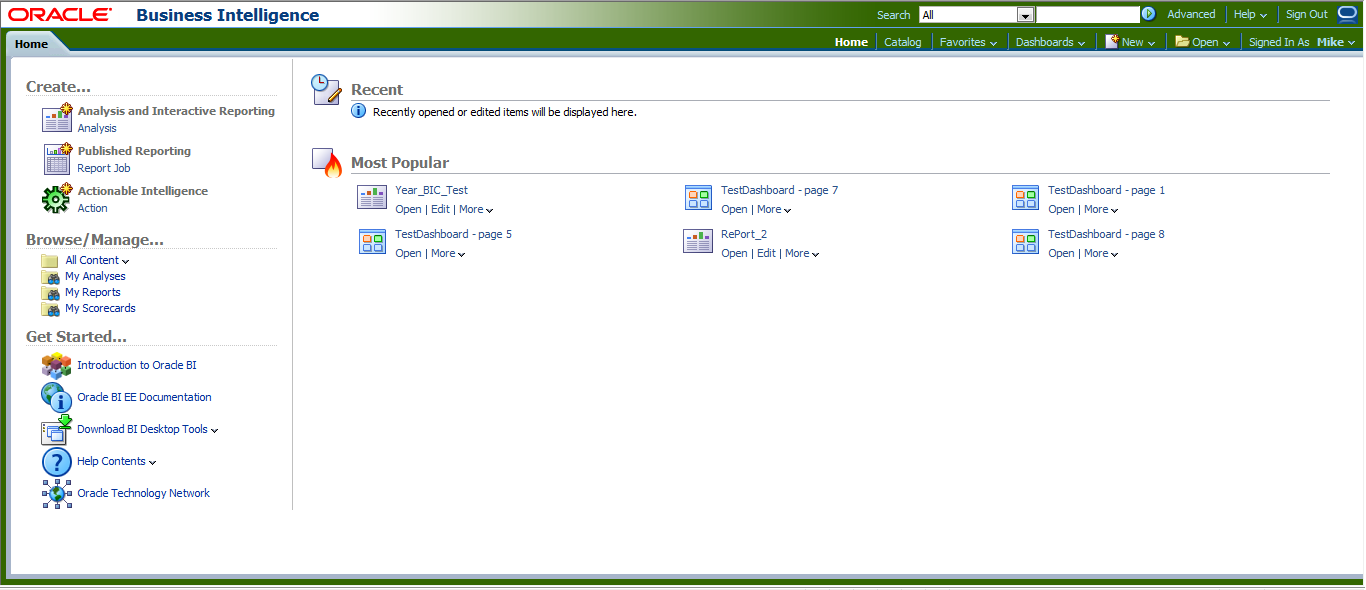
Task: Open Oracle BI EE Documentation link
Action: (144, 397)
